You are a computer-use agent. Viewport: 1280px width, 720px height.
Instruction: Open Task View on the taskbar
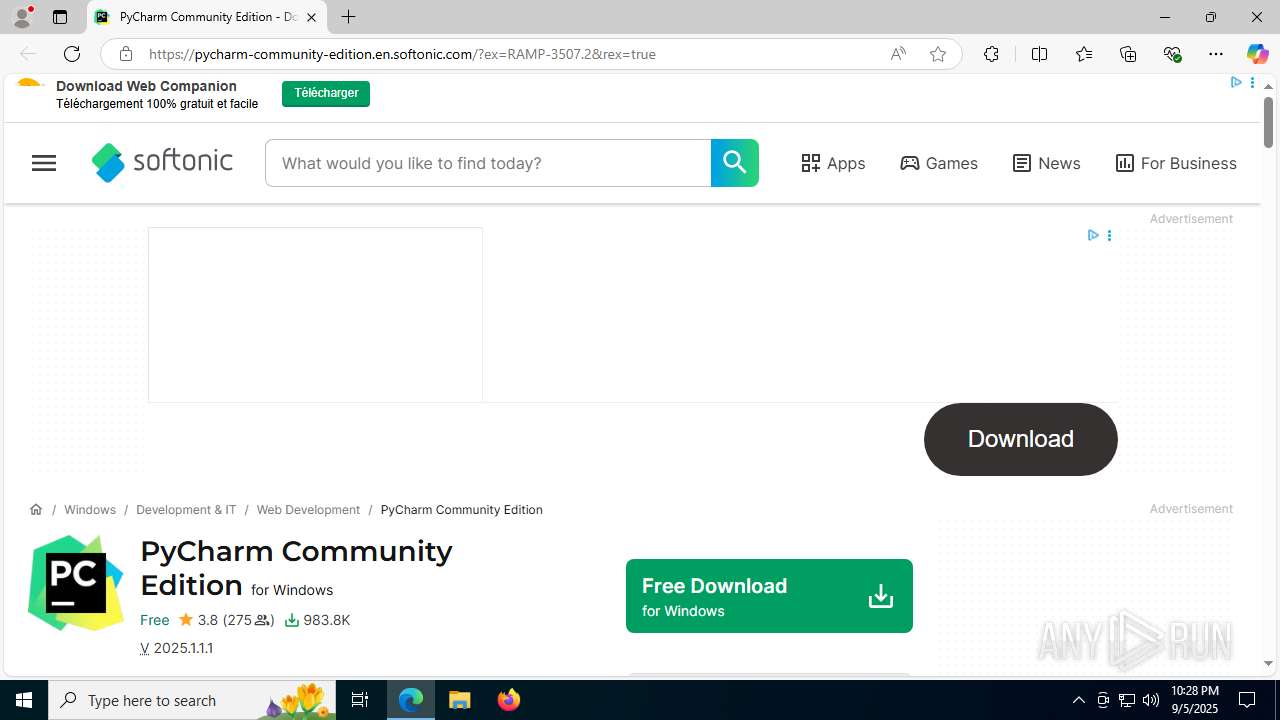[x=360, y=700]
